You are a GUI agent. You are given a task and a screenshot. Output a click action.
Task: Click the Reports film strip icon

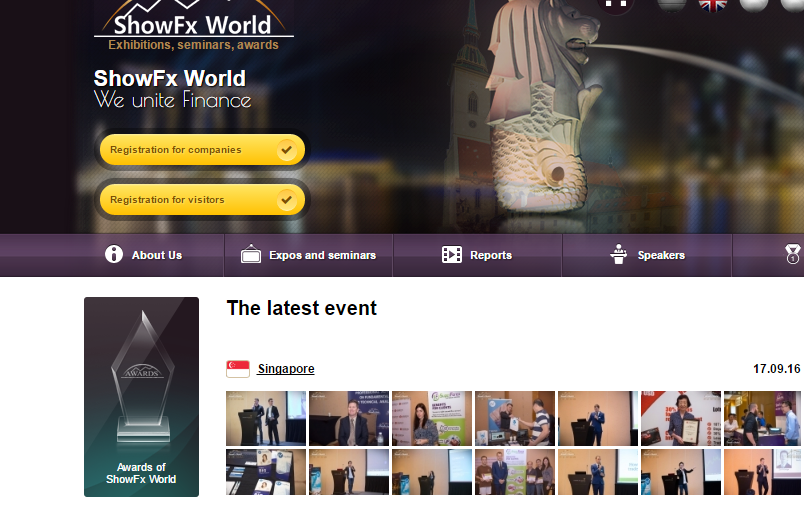[452, 255]
